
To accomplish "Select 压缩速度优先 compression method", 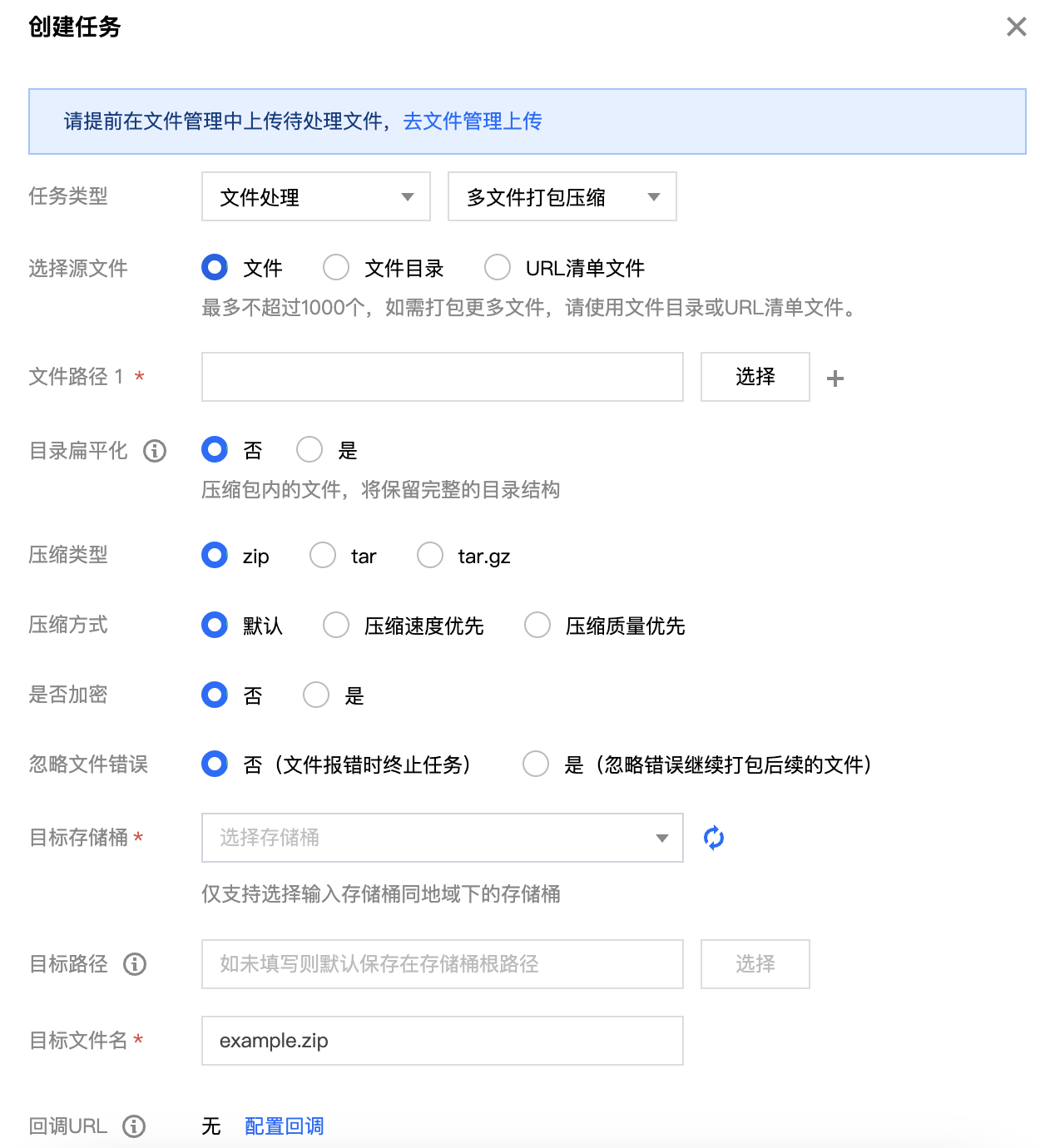I will coord(336,626).
